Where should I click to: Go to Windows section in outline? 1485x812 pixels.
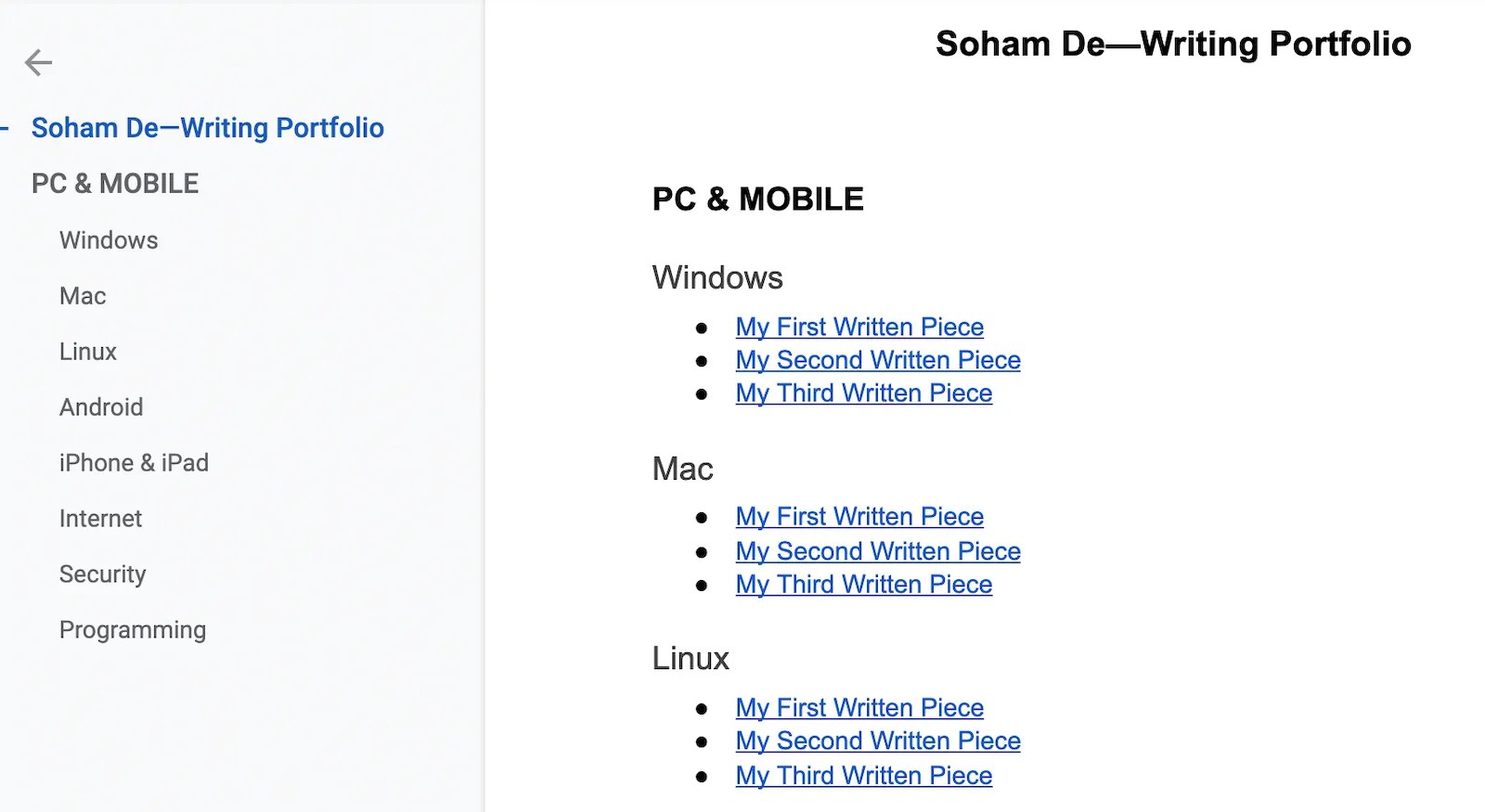pos(109,240)
